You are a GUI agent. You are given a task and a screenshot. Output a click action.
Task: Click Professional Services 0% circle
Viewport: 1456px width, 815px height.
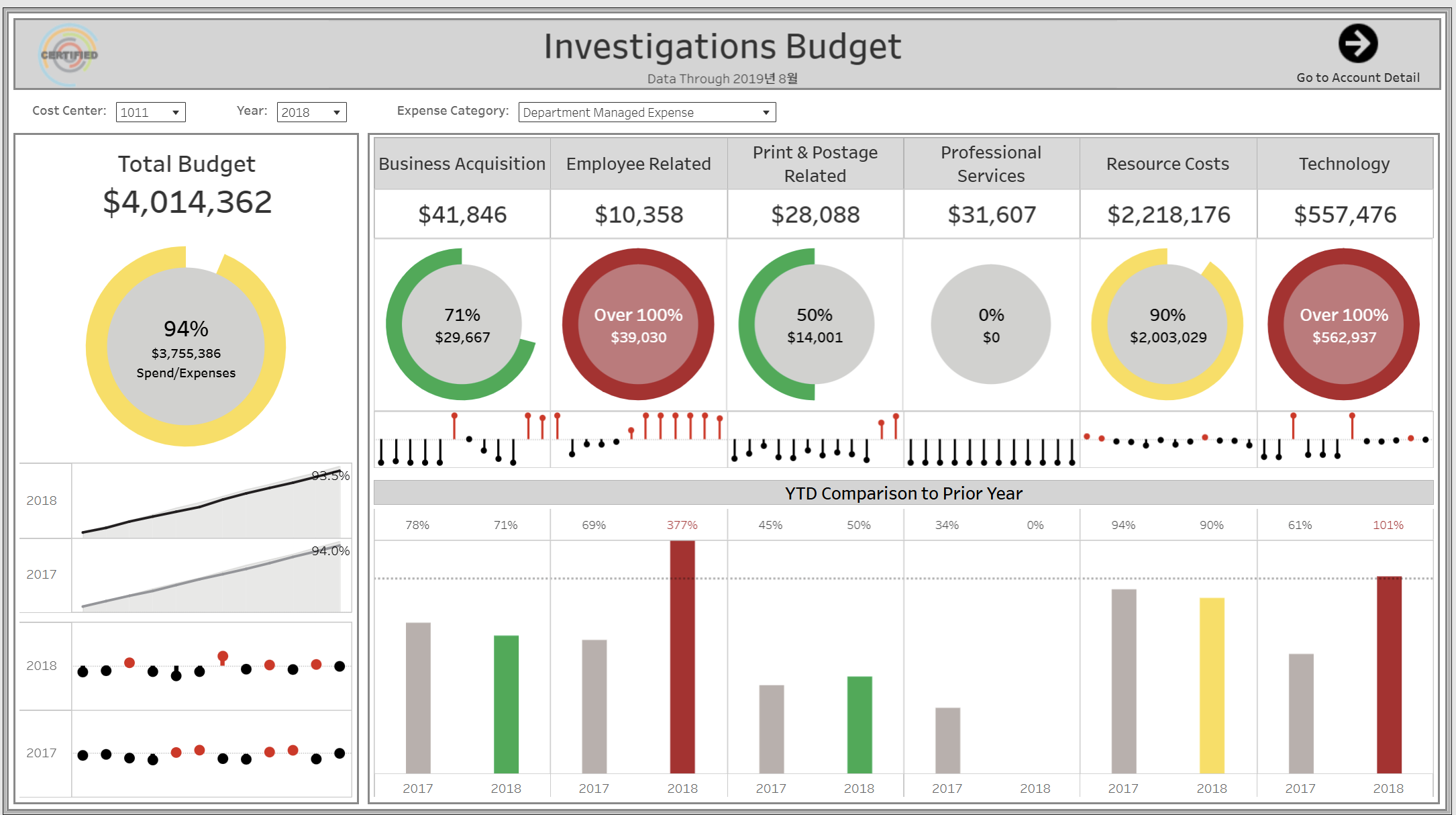point(990,324)
